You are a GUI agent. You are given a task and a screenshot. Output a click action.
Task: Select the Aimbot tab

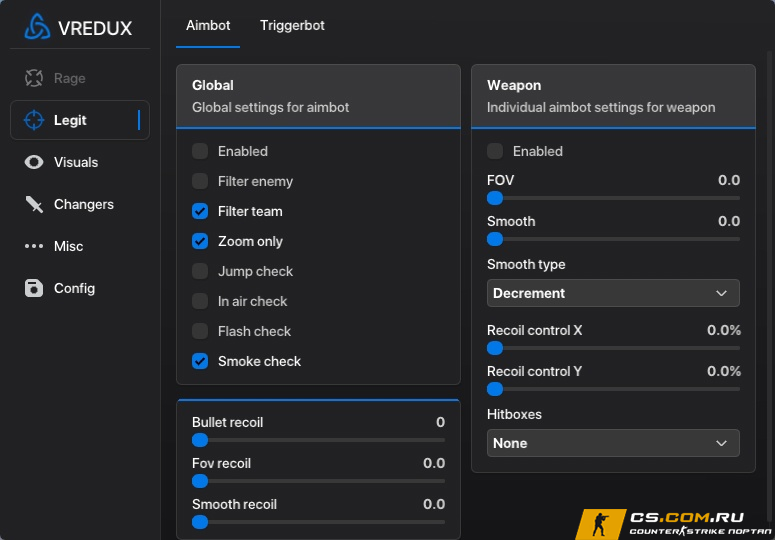click(x=208, y=26)
